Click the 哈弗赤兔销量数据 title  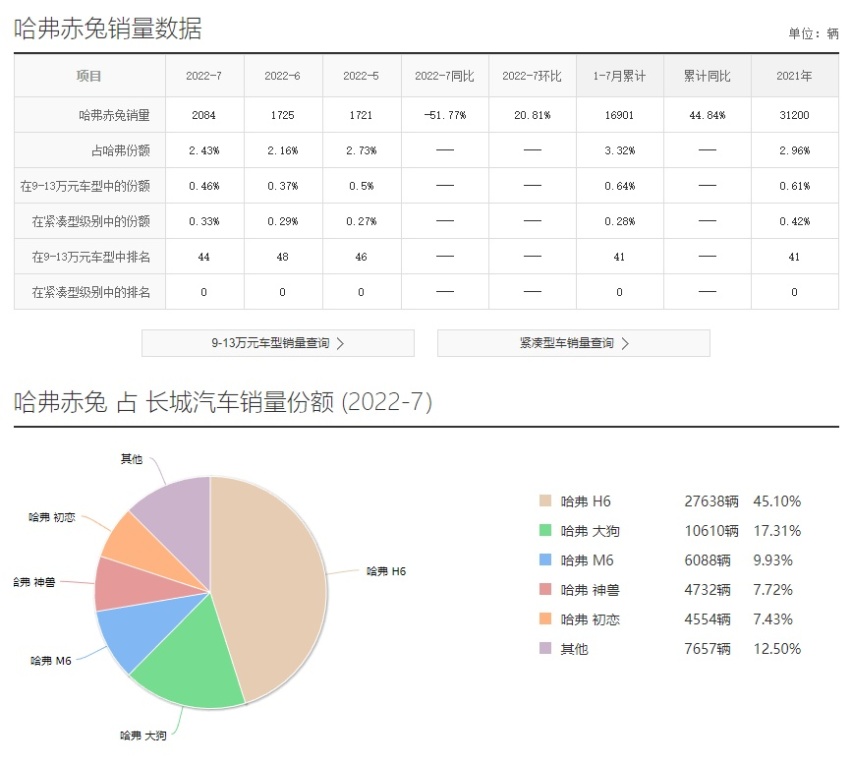click(108, 28)
